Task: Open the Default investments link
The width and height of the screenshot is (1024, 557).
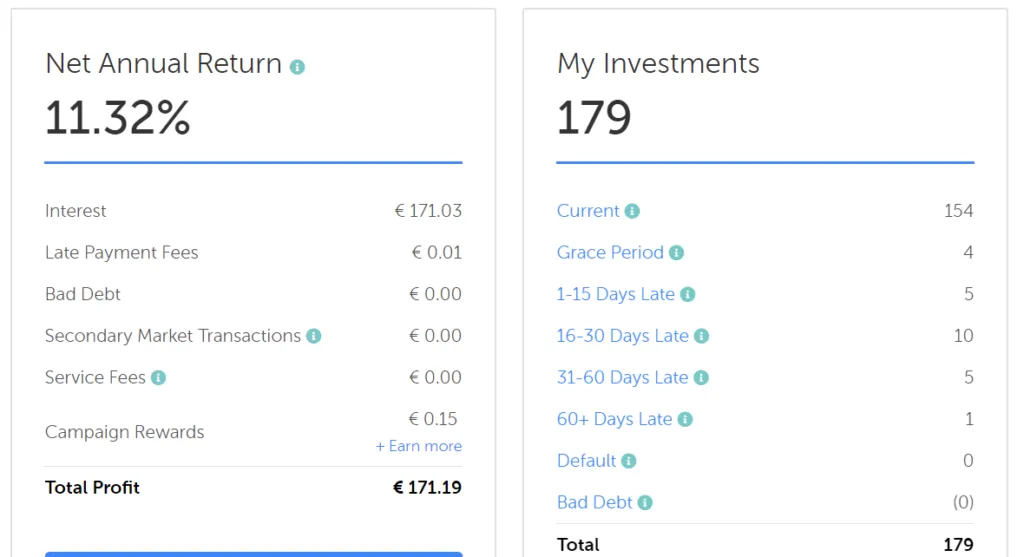Action: (586, 461)
